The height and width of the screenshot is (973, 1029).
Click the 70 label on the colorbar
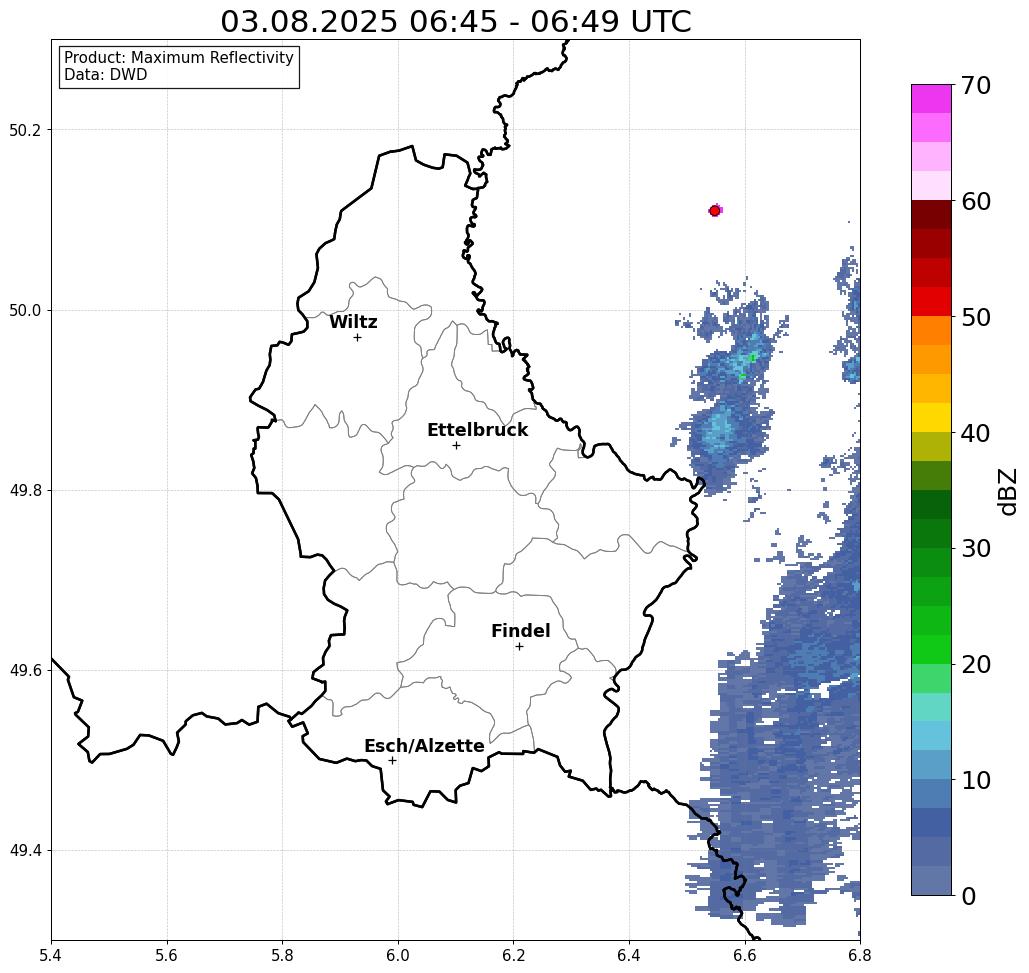click(976, 85)
